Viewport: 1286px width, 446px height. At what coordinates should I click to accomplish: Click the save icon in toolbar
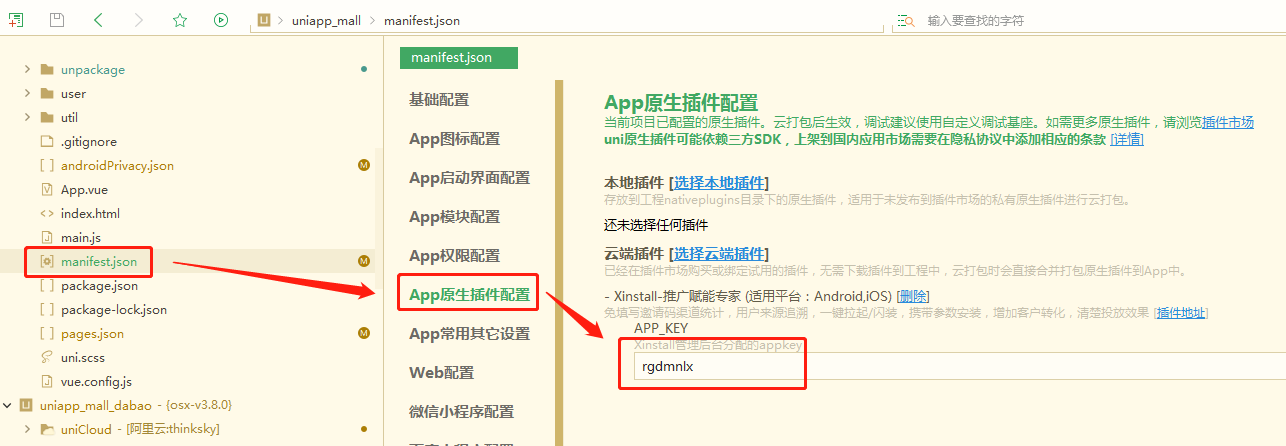pyautogui.click(x=57, y=20)
